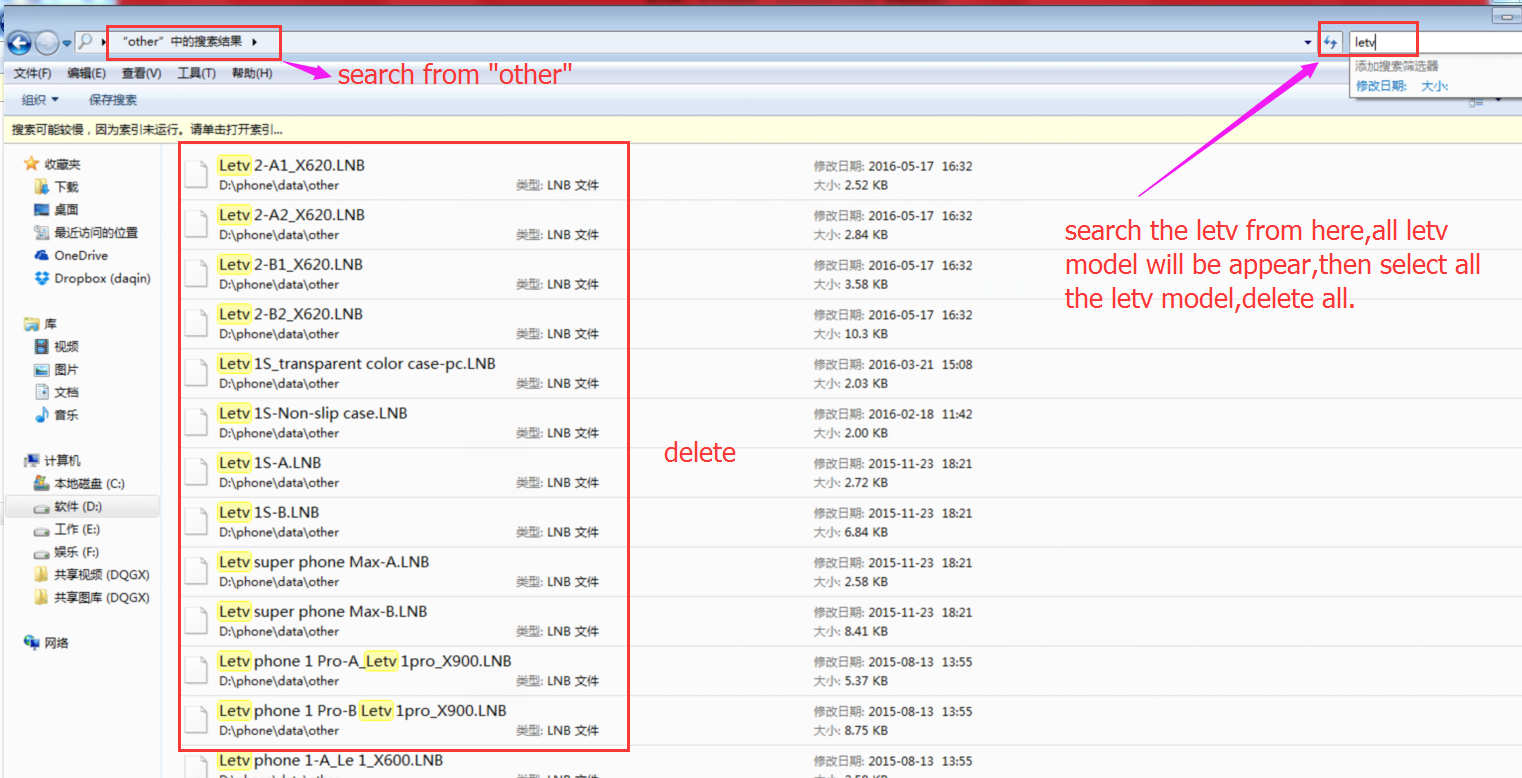Select icon of Letv phone 1 Pro-B Letv 1pro_X900.LNB
Screen dimensions: 1522x778
tap(197, 721)
